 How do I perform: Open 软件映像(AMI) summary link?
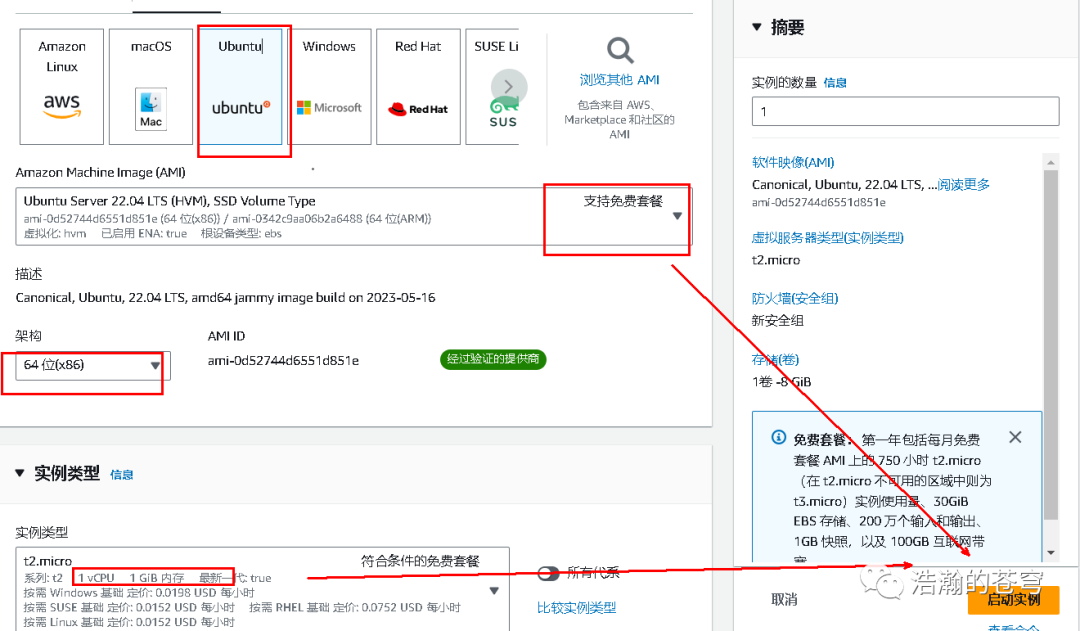click(793, 163)
